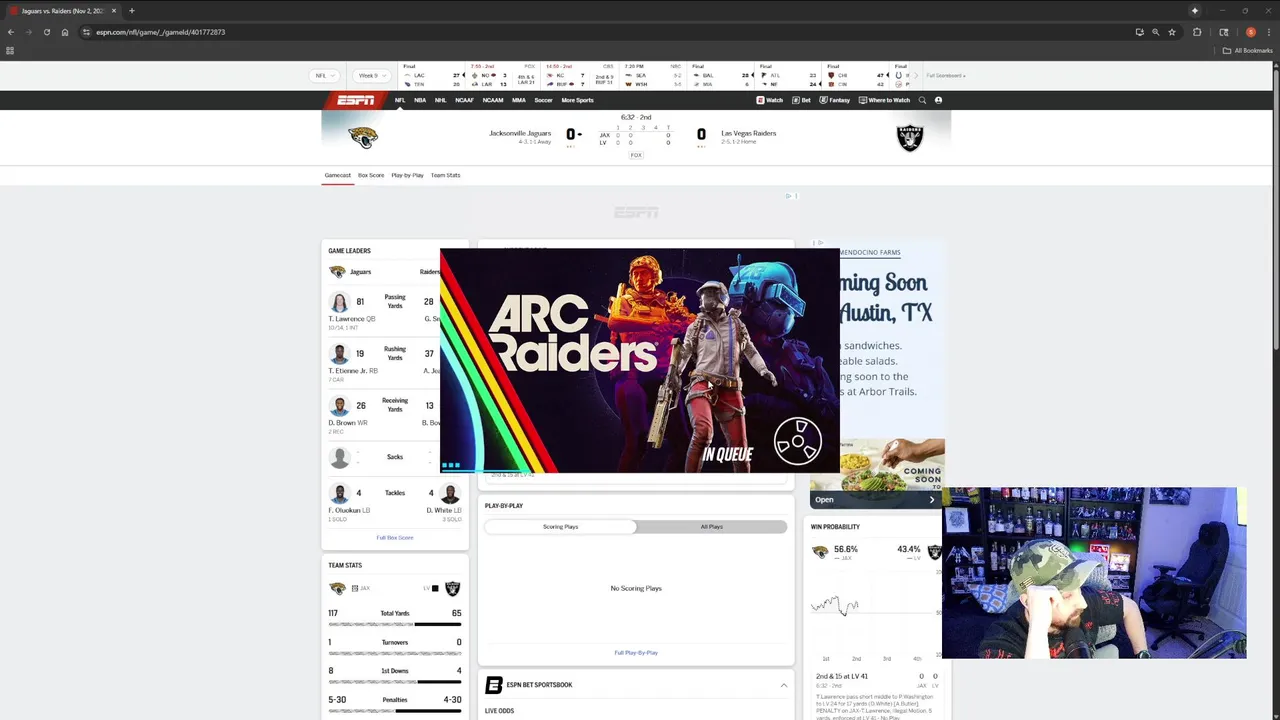Click the ESPN BET logo

point(494,685)
